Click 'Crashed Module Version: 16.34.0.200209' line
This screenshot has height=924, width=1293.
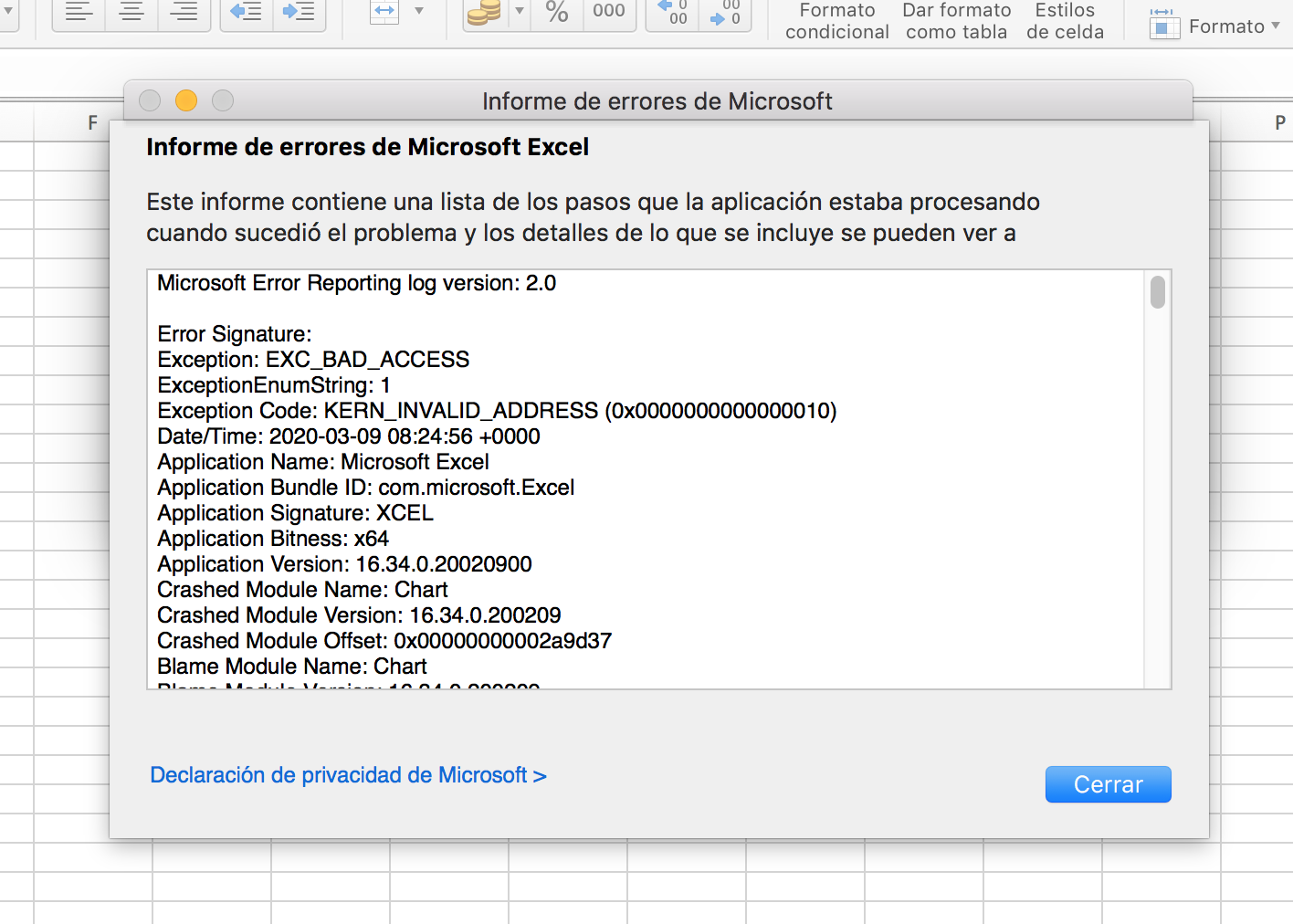[x=359, y=615]
